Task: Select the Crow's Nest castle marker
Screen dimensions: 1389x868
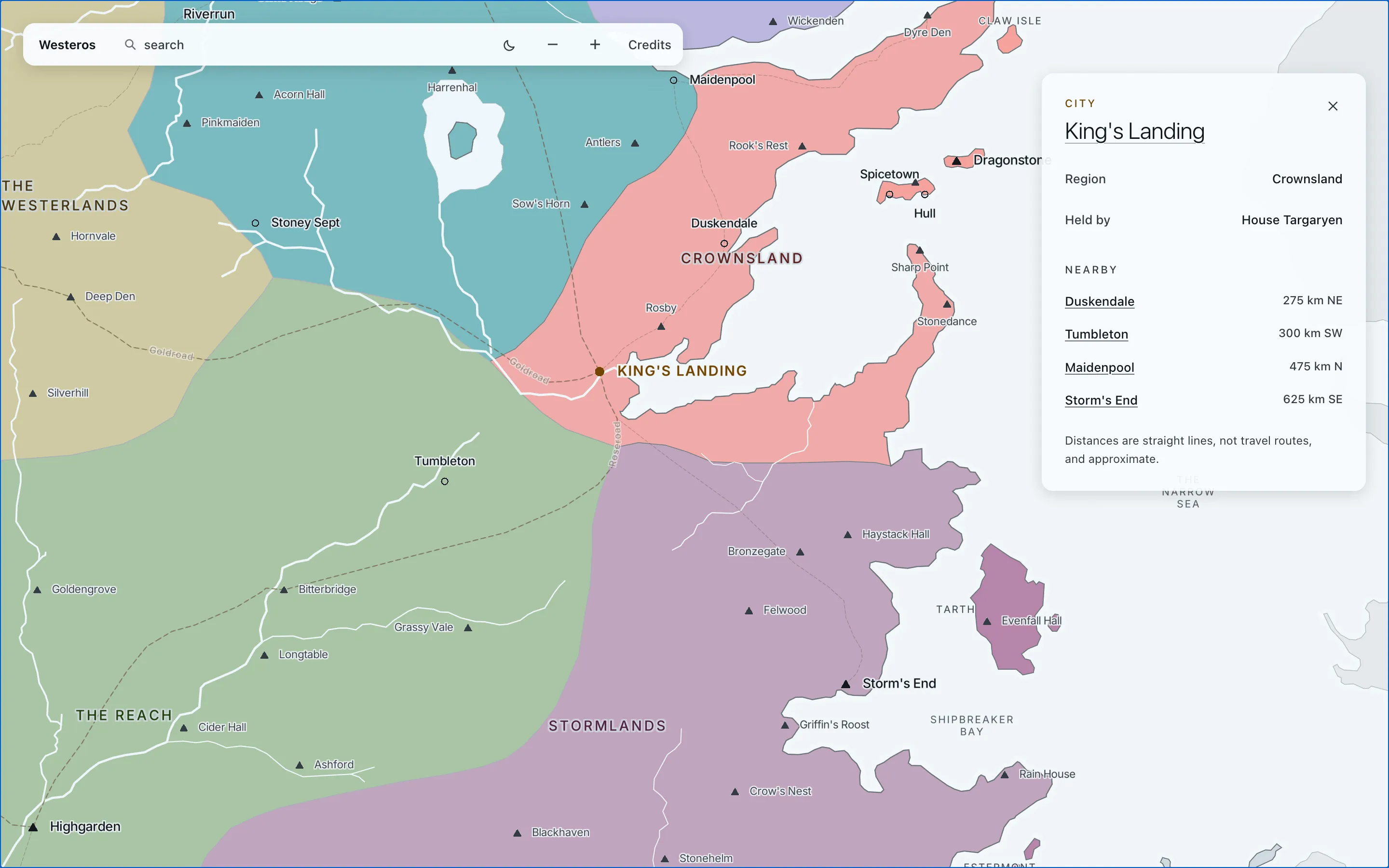Action: (x=735, y=792)
